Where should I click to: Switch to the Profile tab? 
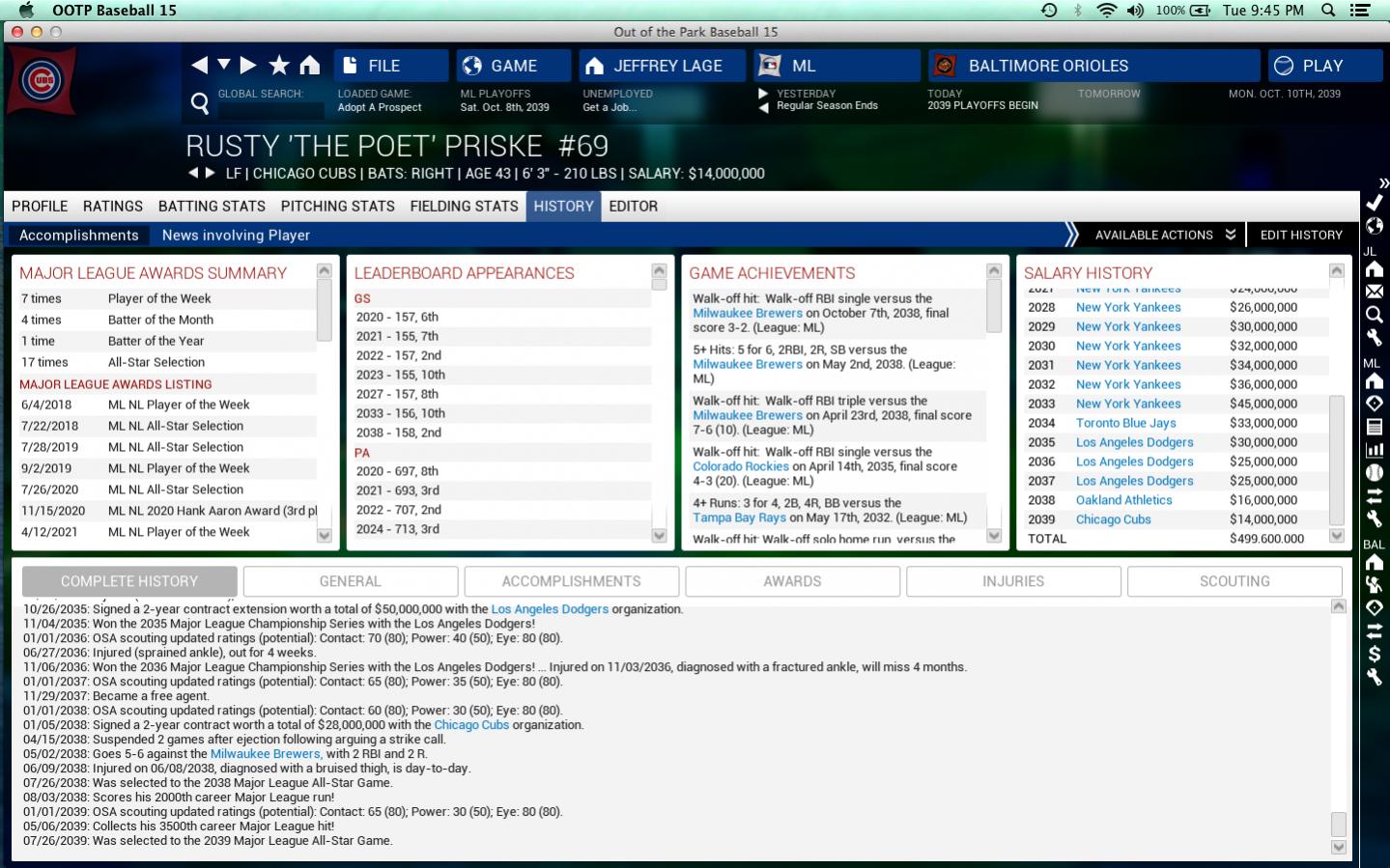click(x=40, y=206)
